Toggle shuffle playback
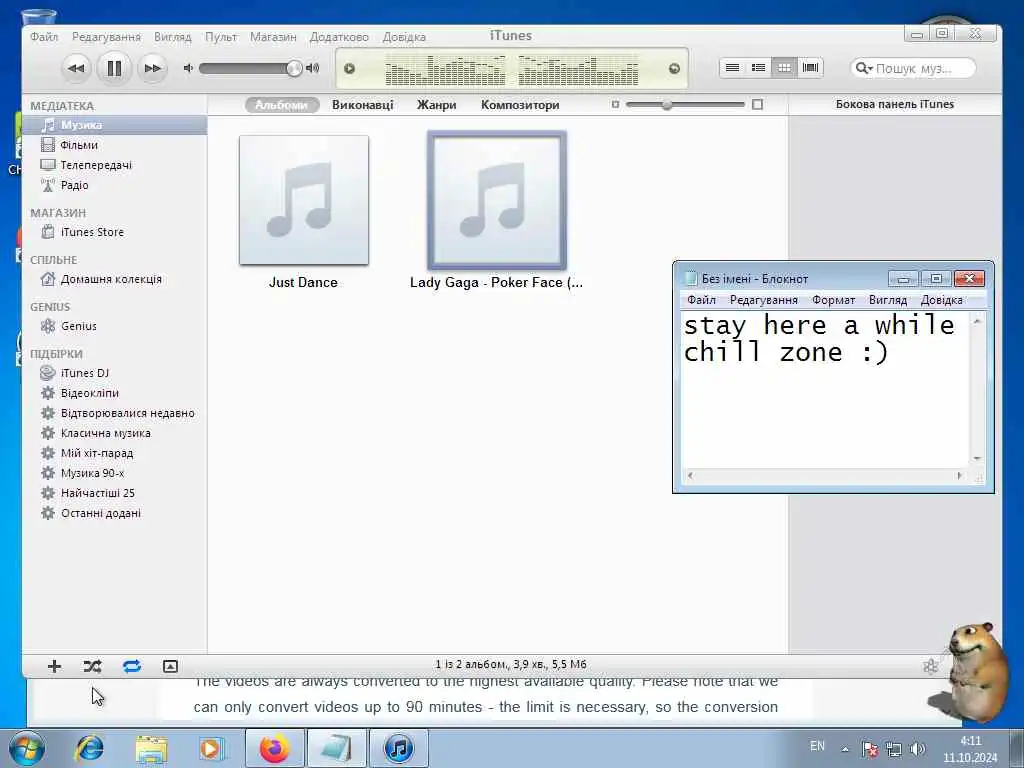 coord(93,666)
